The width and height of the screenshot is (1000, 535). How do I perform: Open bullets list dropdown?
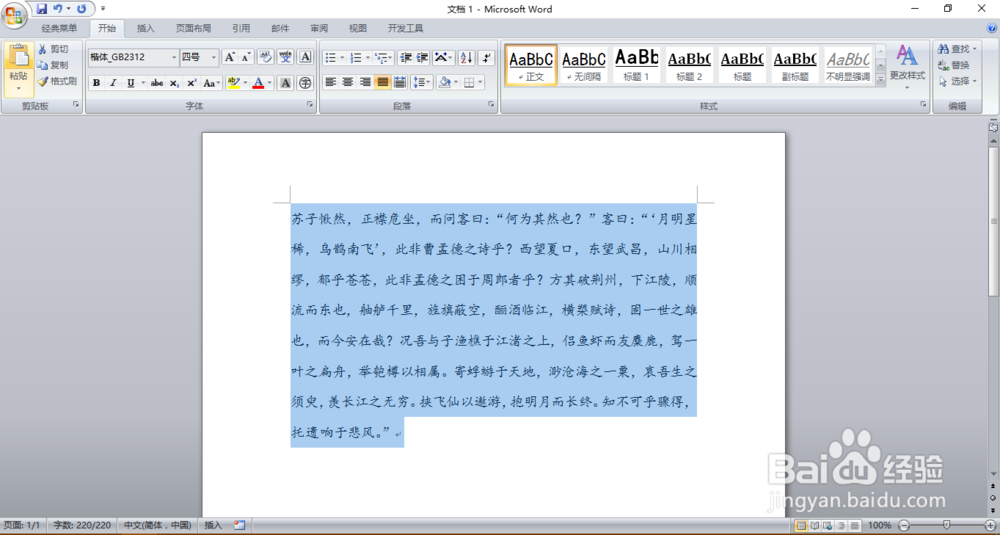point(342,58)
